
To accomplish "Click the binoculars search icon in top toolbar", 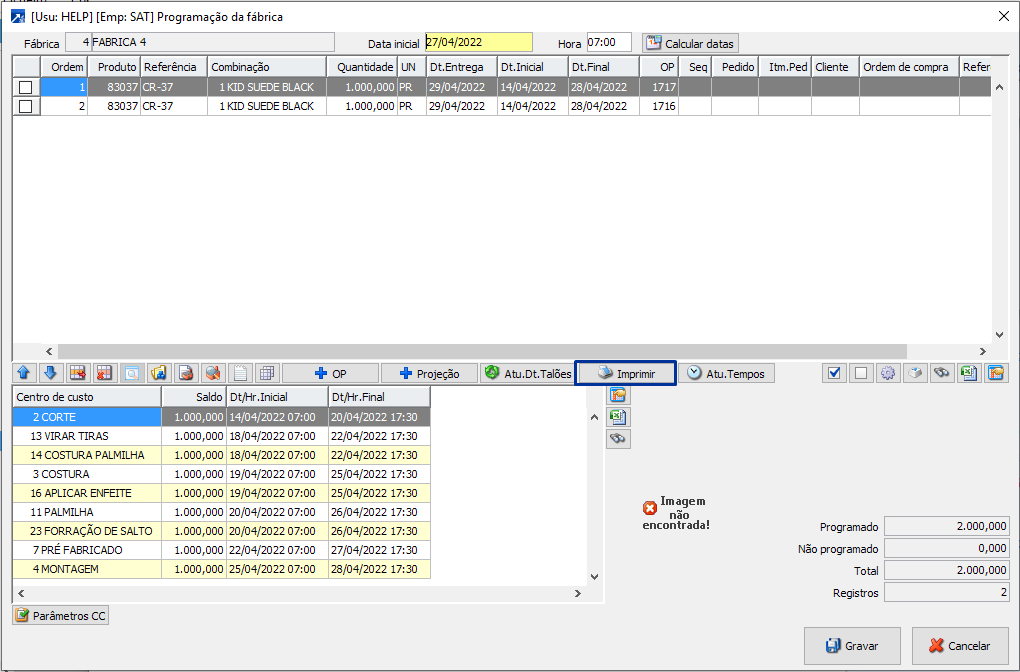I will (941, 373).
